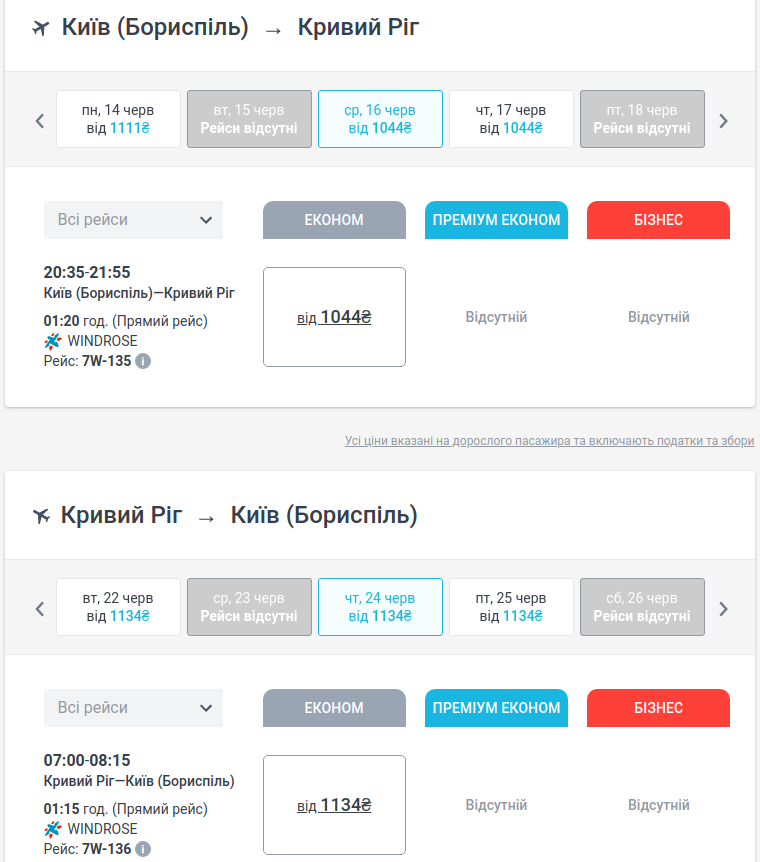Select Monday 14 June date tab
Screen dimensions: 760x862
[118, 119]
